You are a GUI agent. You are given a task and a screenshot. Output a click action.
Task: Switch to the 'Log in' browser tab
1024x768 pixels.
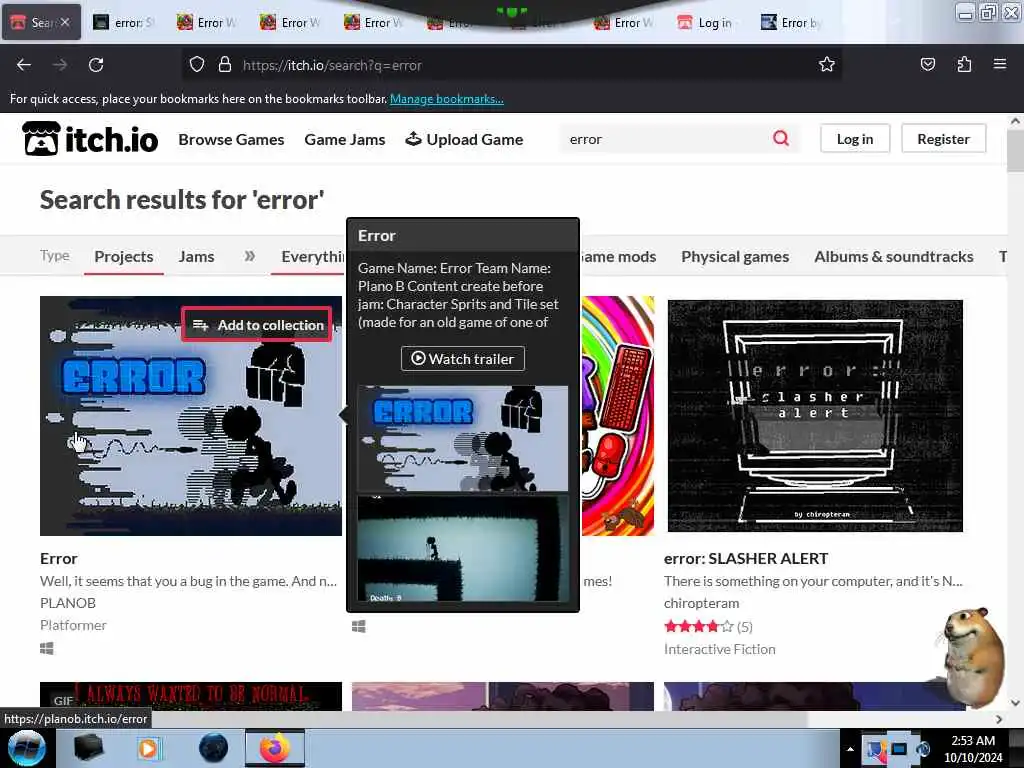click(x=706, y=23)
